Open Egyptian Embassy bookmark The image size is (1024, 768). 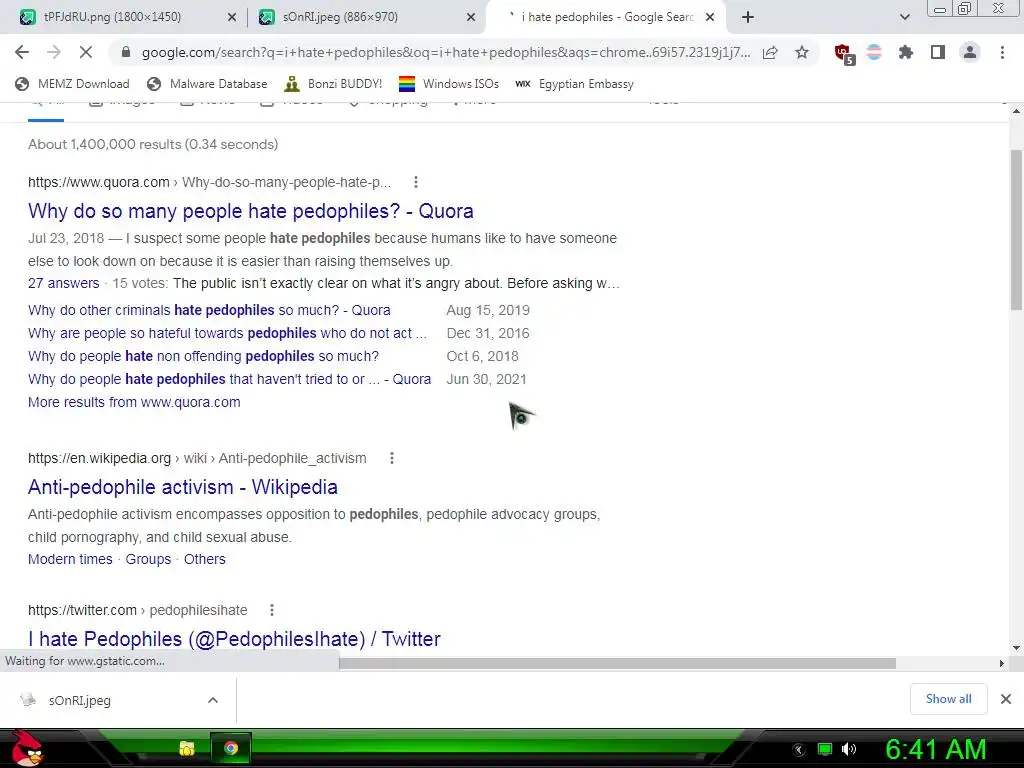tap(574, 84)
